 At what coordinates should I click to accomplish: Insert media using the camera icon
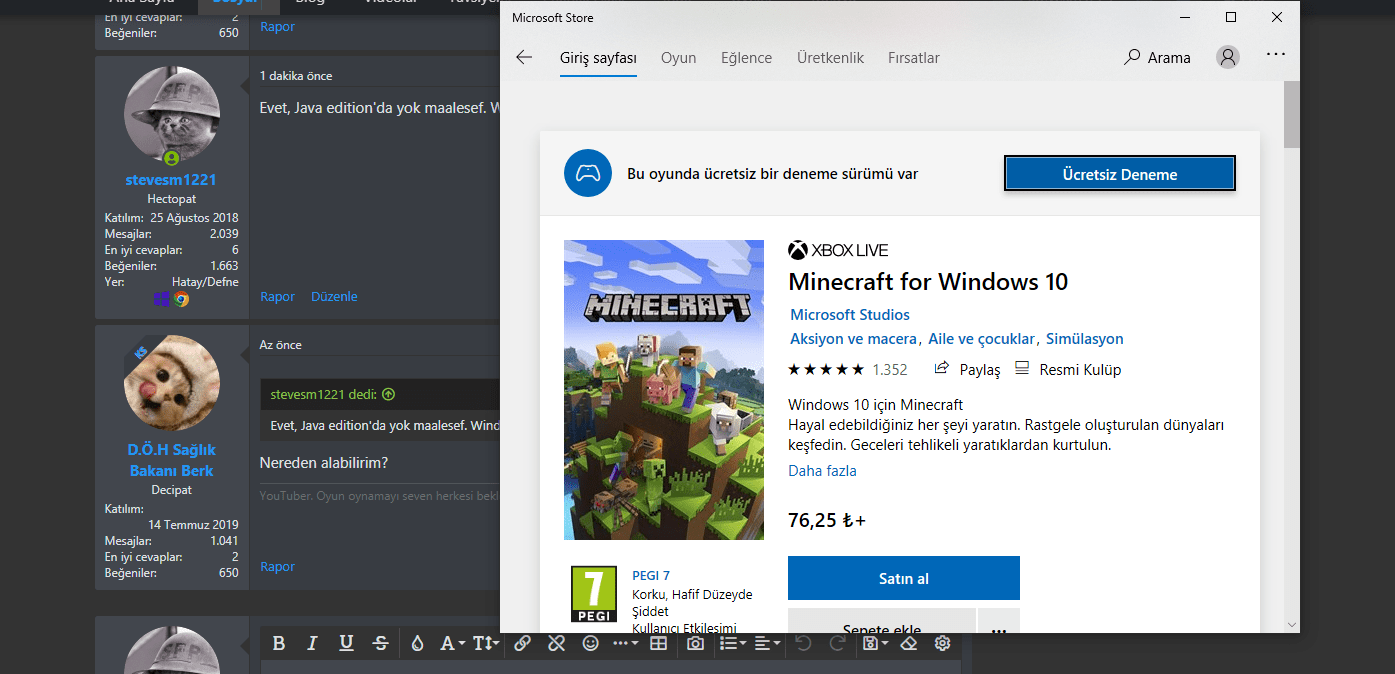(695, 643)
